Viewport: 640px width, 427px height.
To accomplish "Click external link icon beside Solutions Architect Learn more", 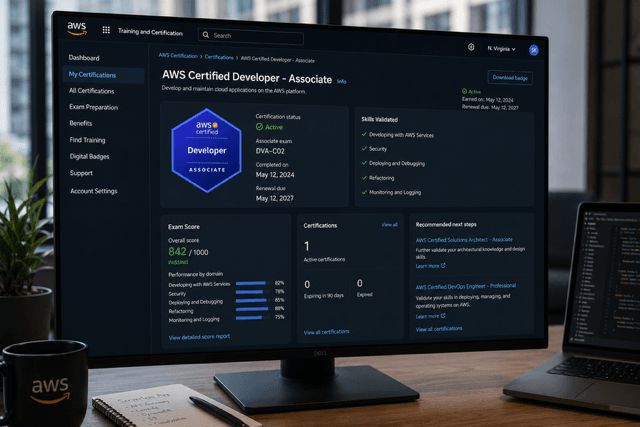I will coord(443,266).
